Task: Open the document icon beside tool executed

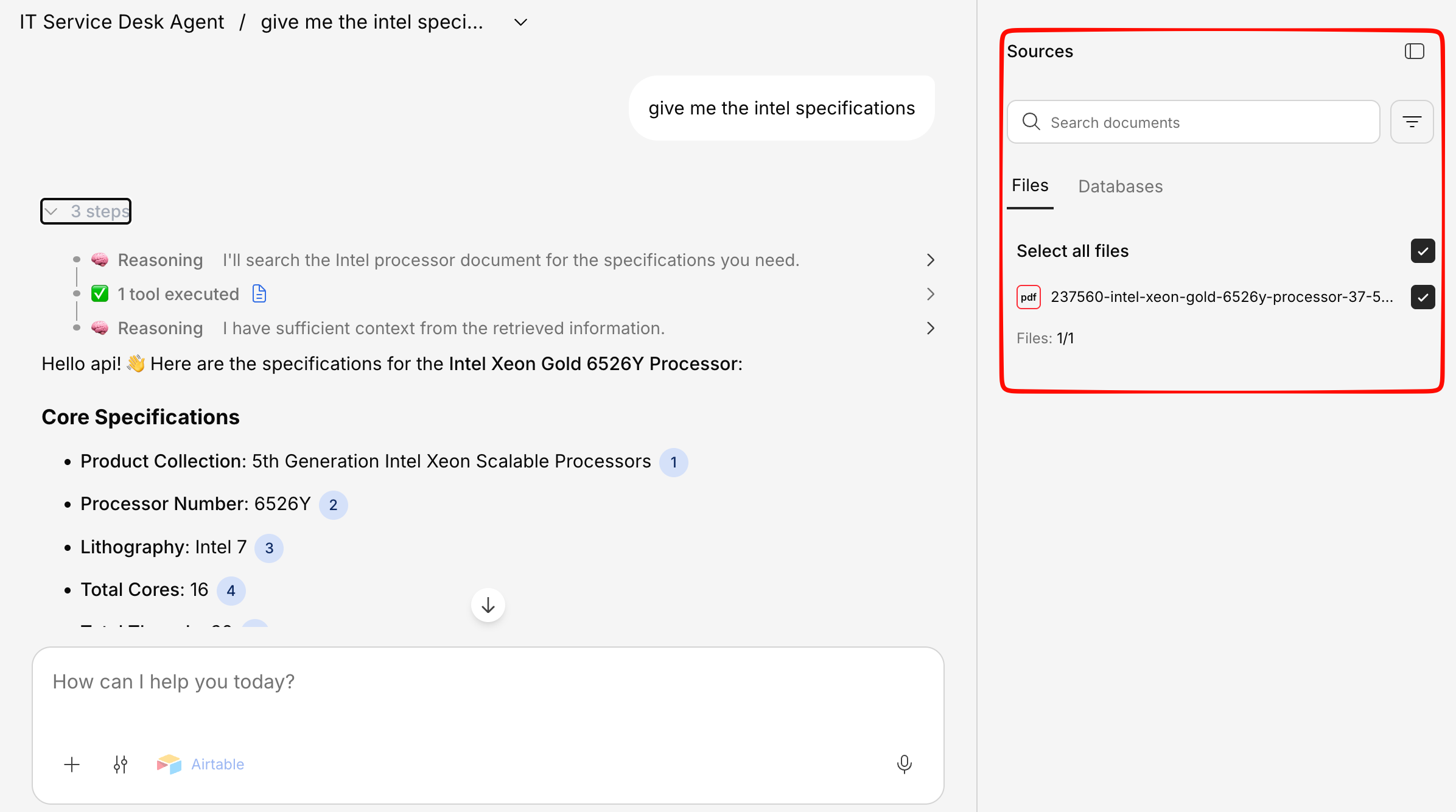Action: tap(259, 294)
